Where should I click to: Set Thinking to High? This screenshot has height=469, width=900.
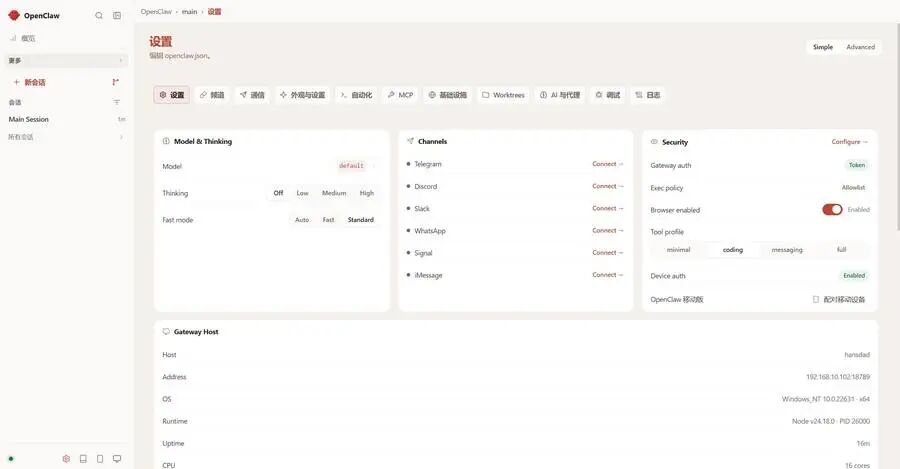367,193
